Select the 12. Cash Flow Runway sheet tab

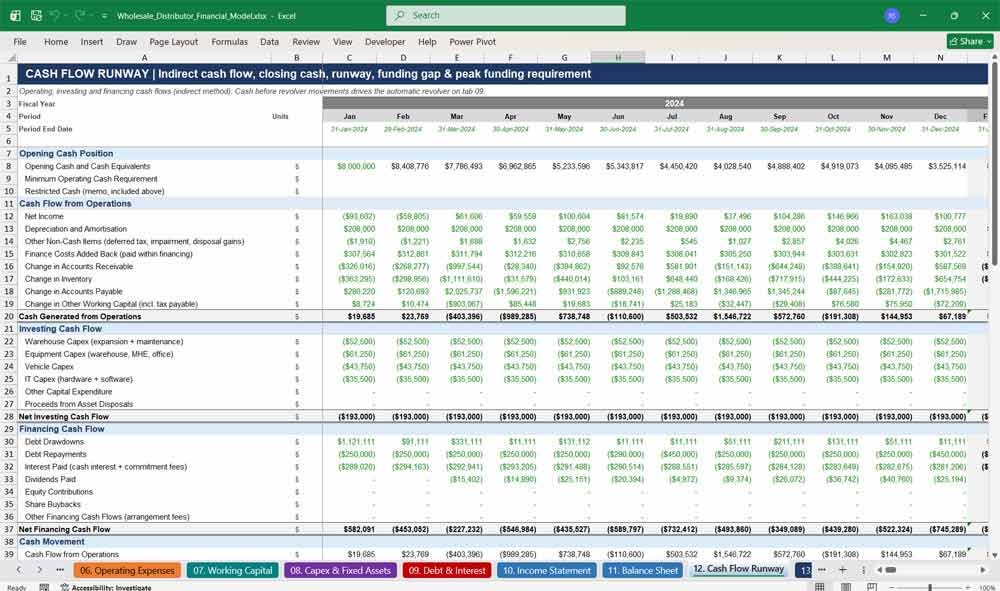click(739, 569)
